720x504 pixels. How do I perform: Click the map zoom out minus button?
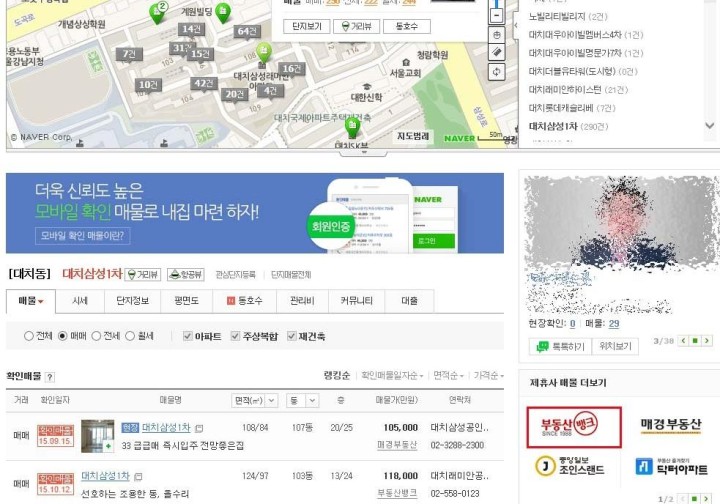click(496, 16)
